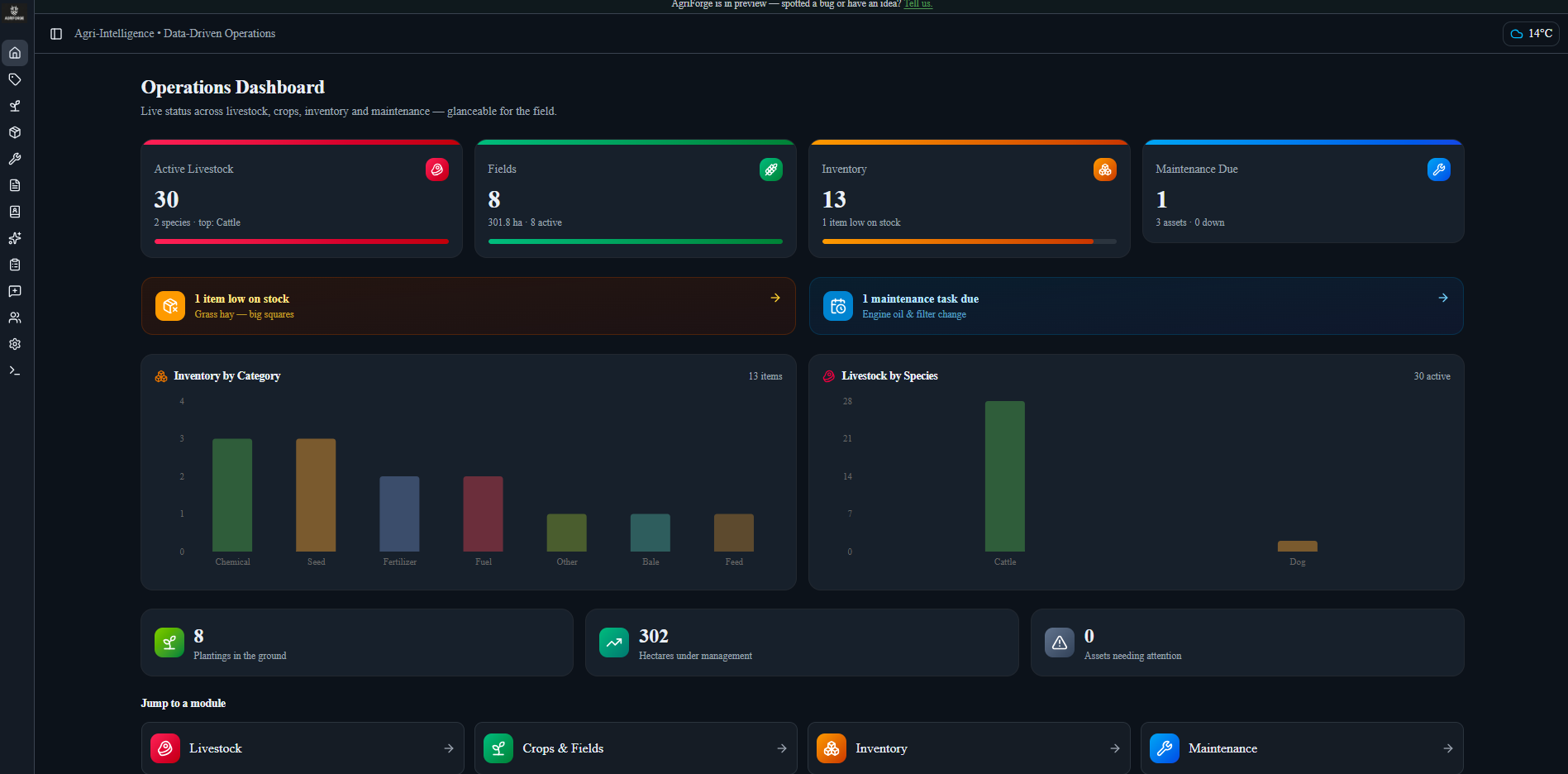Click the '13 items' label in inventory chart
Image resolution: width=1568 pixels, height=774 pixels.
tap(765, 376)
